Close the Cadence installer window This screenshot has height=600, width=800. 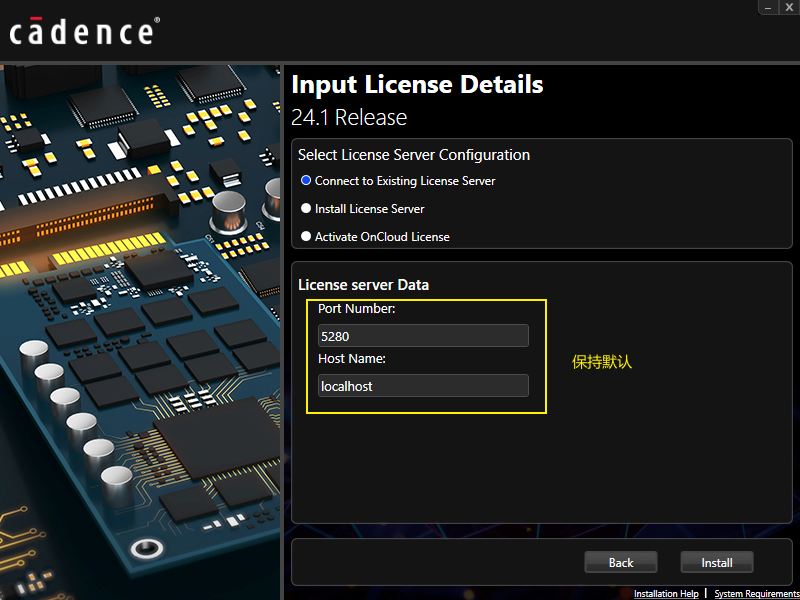pos(789,7)
